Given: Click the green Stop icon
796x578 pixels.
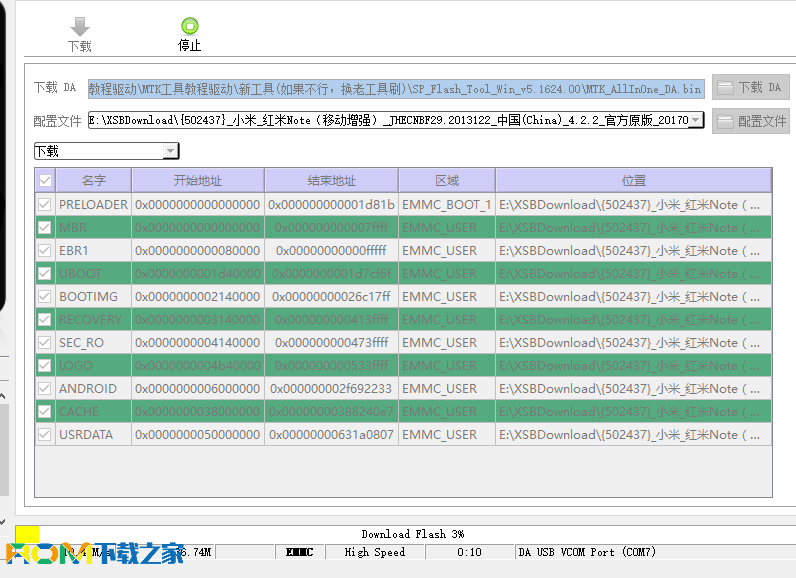Looking at the screenshot, I should pyautogui.click(x=190, y=25).
